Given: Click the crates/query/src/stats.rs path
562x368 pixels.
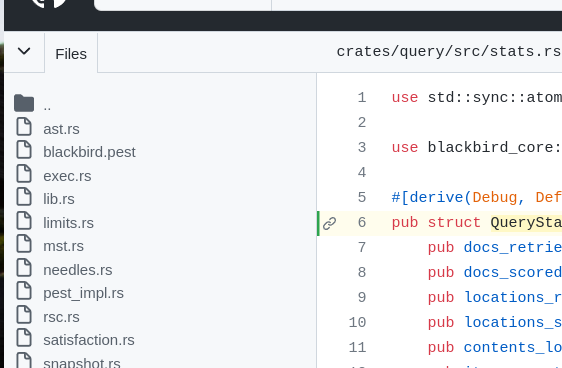Looking at the screenshot, I should [x=449, y=52].
